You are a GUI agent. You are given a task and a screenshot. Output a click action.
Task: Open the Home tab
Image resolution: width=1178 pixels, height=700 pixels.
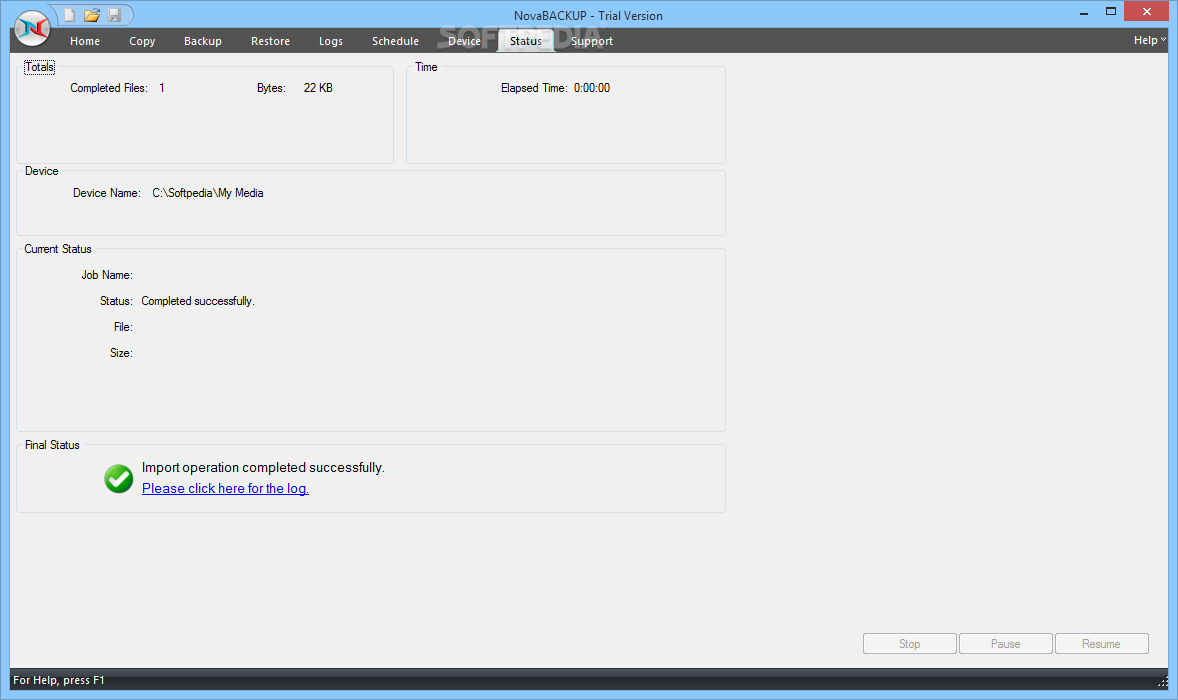coord(85,41)
